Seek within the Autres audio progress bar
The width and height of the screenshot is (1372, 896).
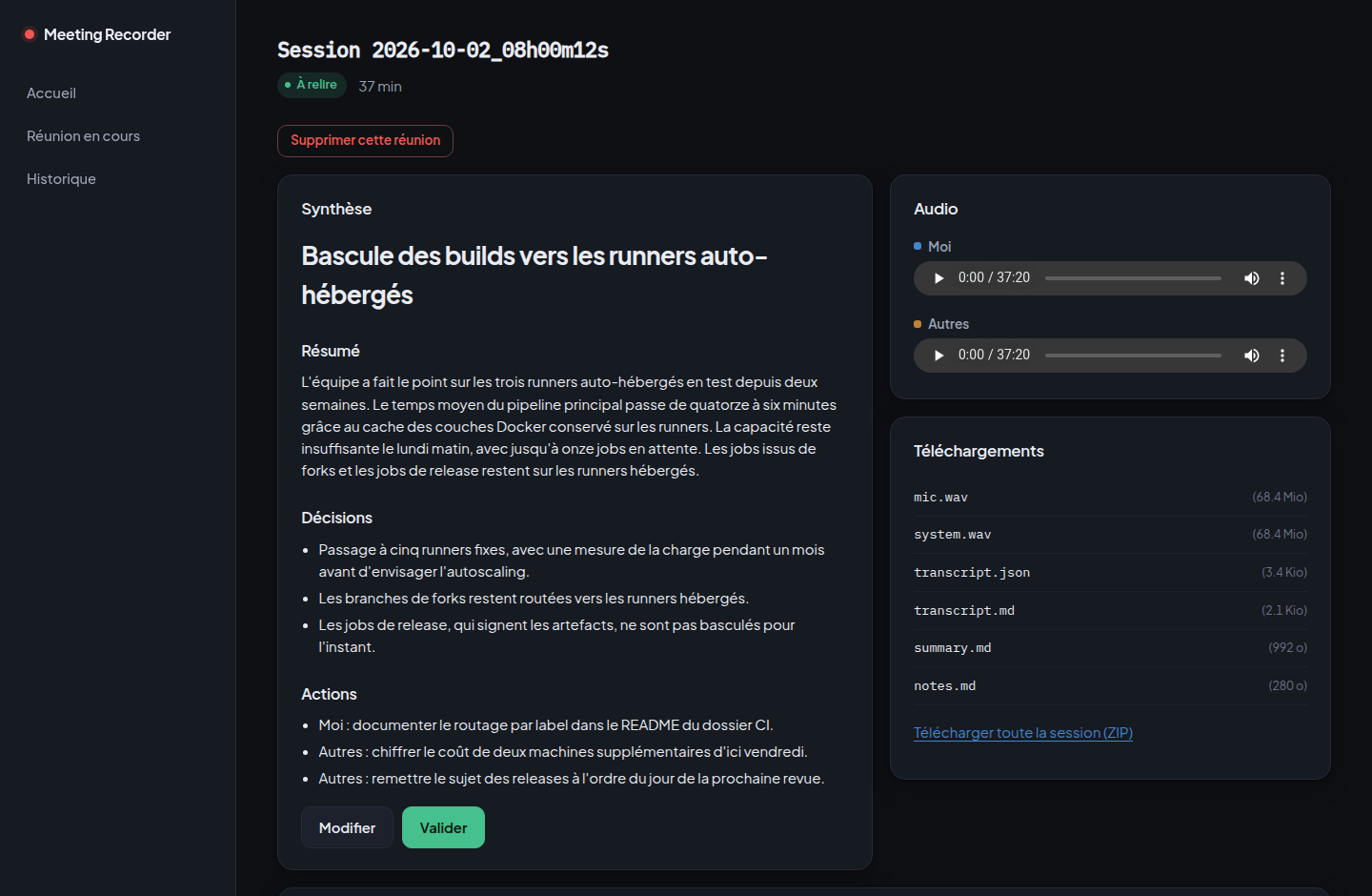[1133, 356]
